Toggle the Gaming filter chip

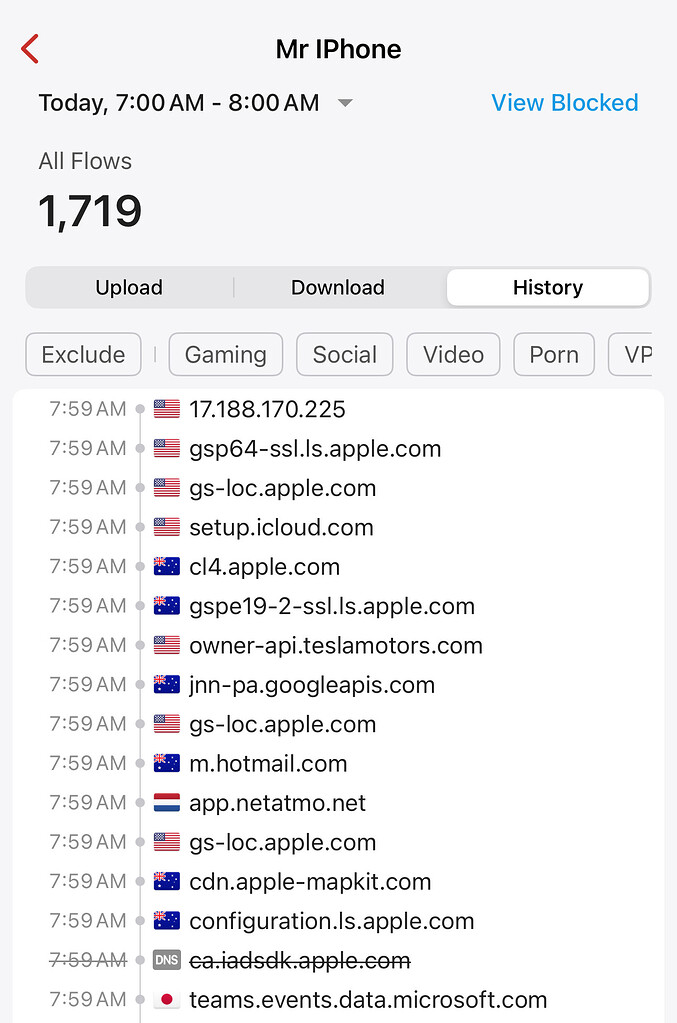tap(226, 354)
